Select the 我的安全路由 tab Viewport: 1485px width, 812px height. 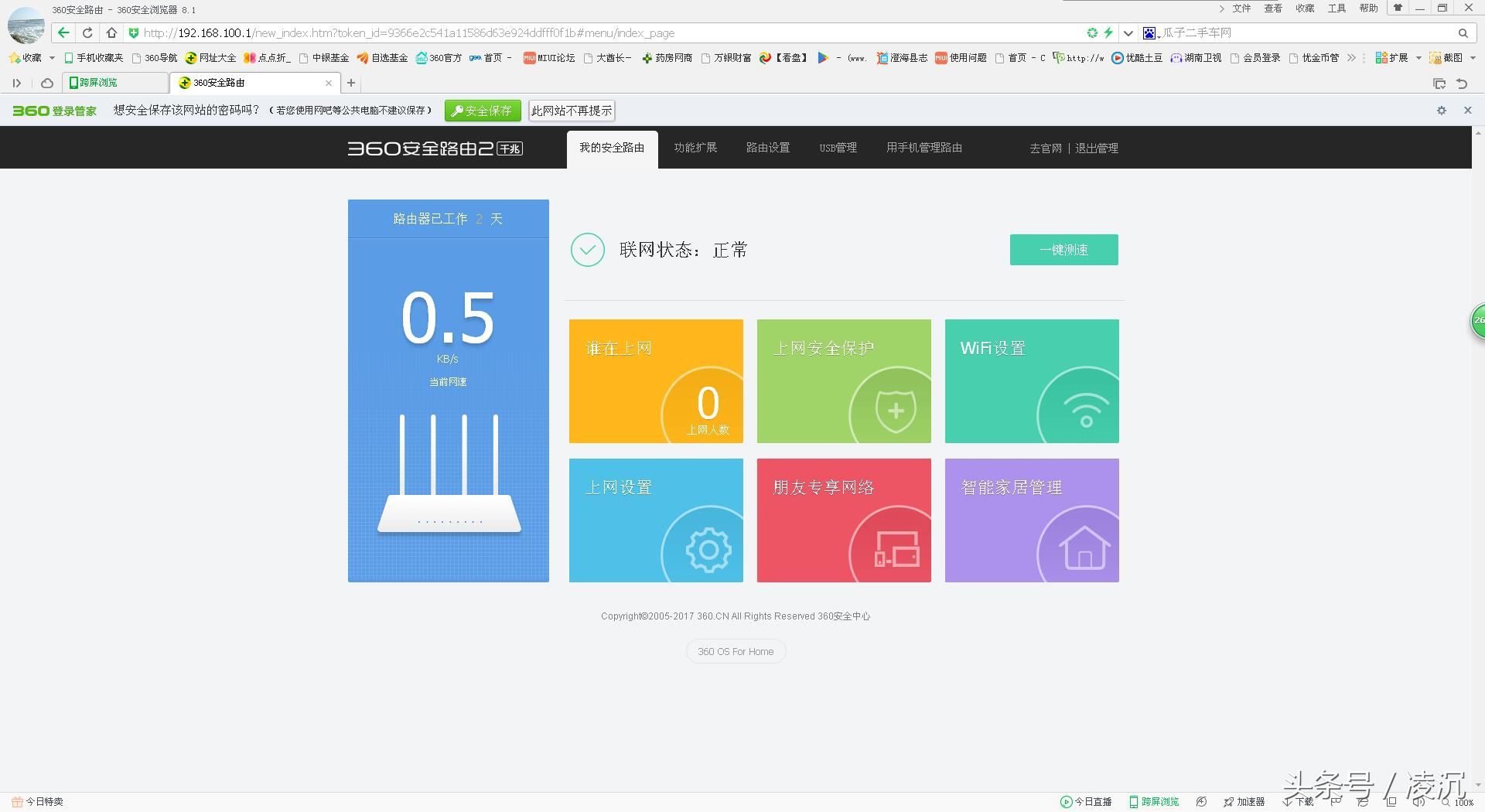(612, 148)
